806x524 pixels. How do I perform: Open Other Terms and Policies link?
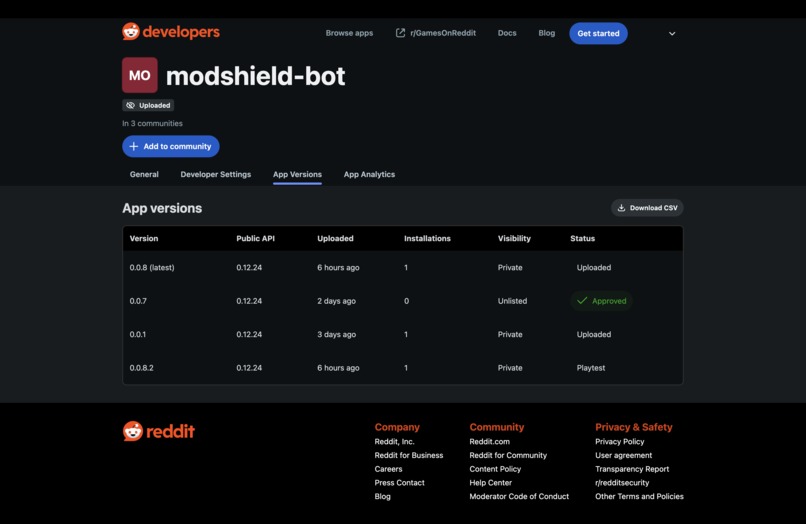(639, 496)
